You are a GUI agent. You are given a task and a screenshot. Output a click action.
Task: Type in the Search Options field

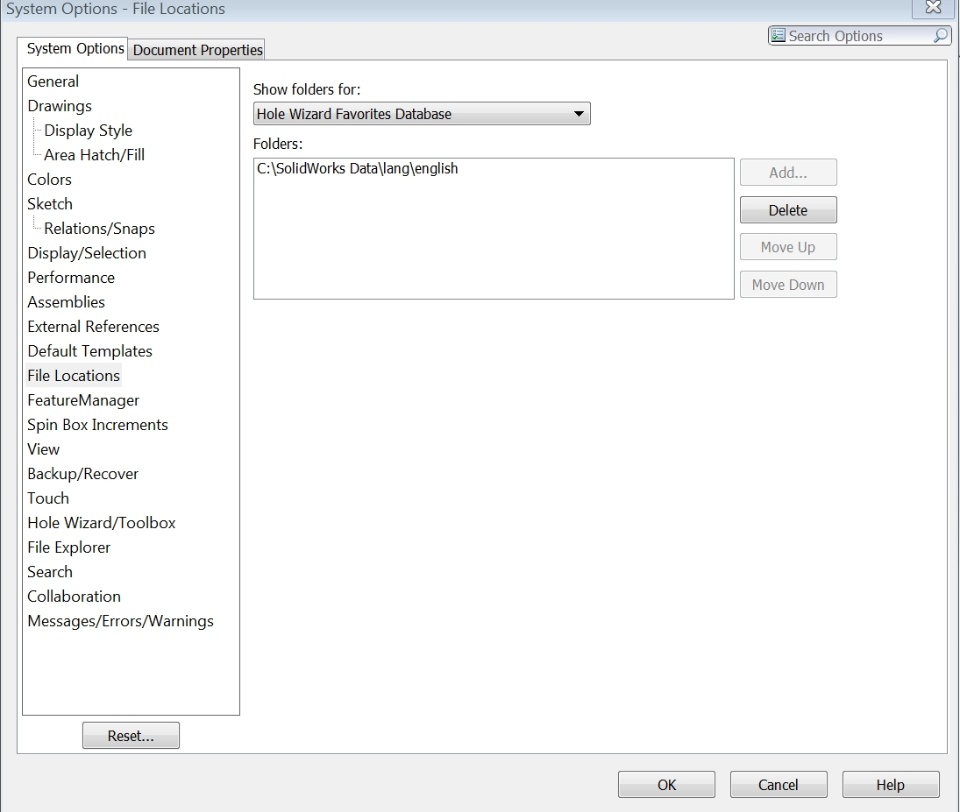tap(858, 36)
